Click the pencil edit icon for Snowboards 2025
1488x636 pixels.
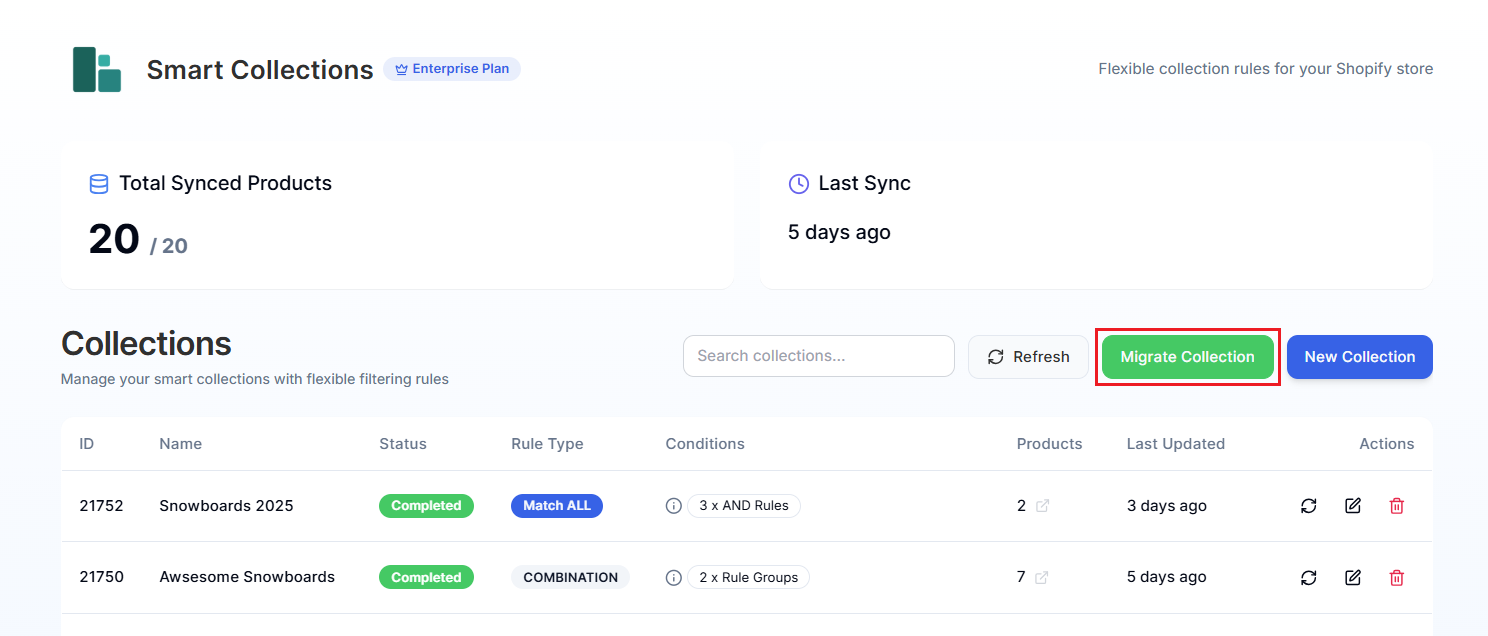point(1353,506)
